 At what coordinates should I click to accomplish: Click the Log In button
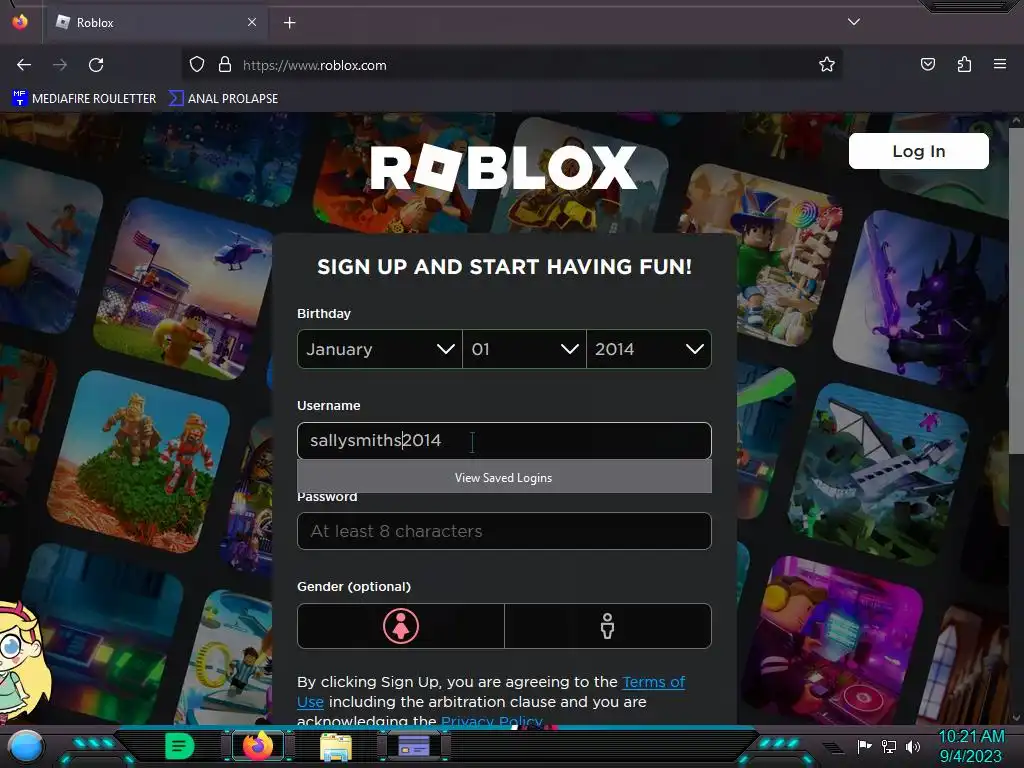(918, 151)
